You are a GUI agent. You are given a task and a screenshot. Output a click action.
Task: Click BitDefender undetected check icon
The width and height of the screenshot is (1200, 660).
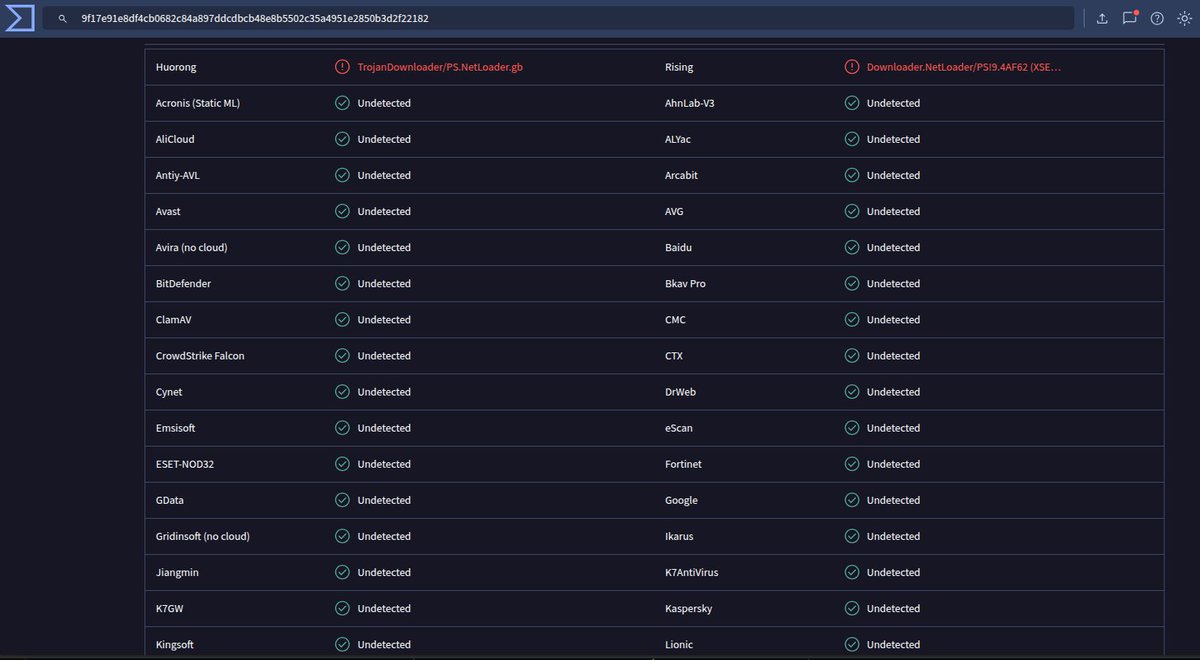pyautogui.click(x=342, y=283)
